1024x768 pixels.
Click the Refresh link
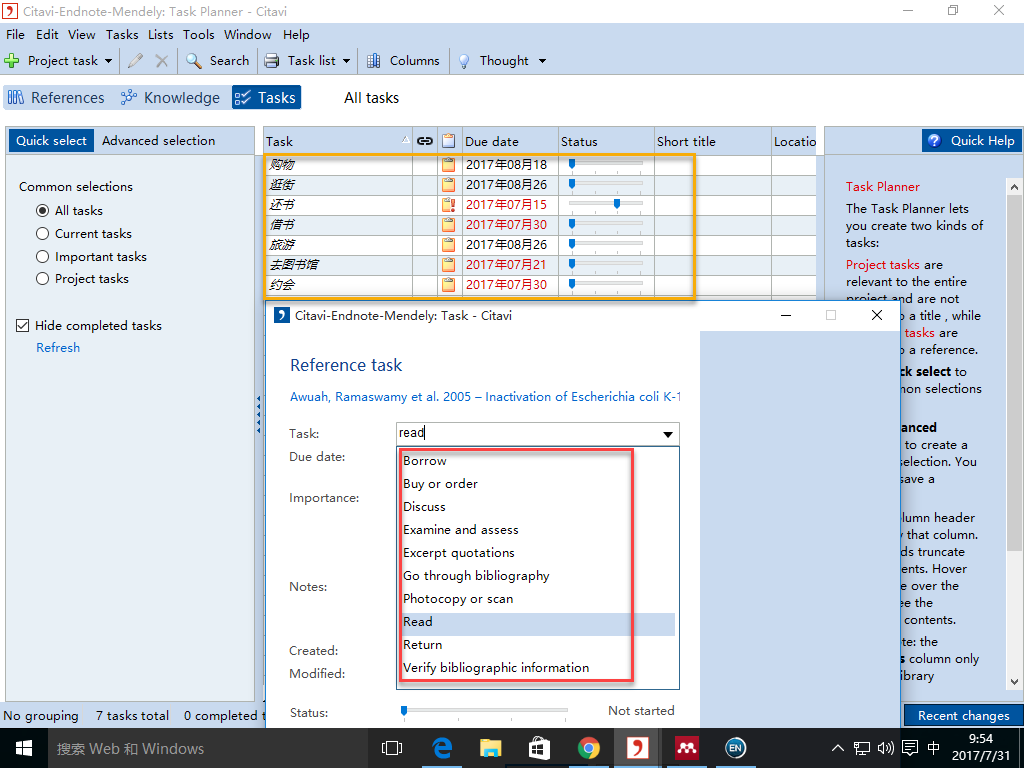tap(57, 347)
